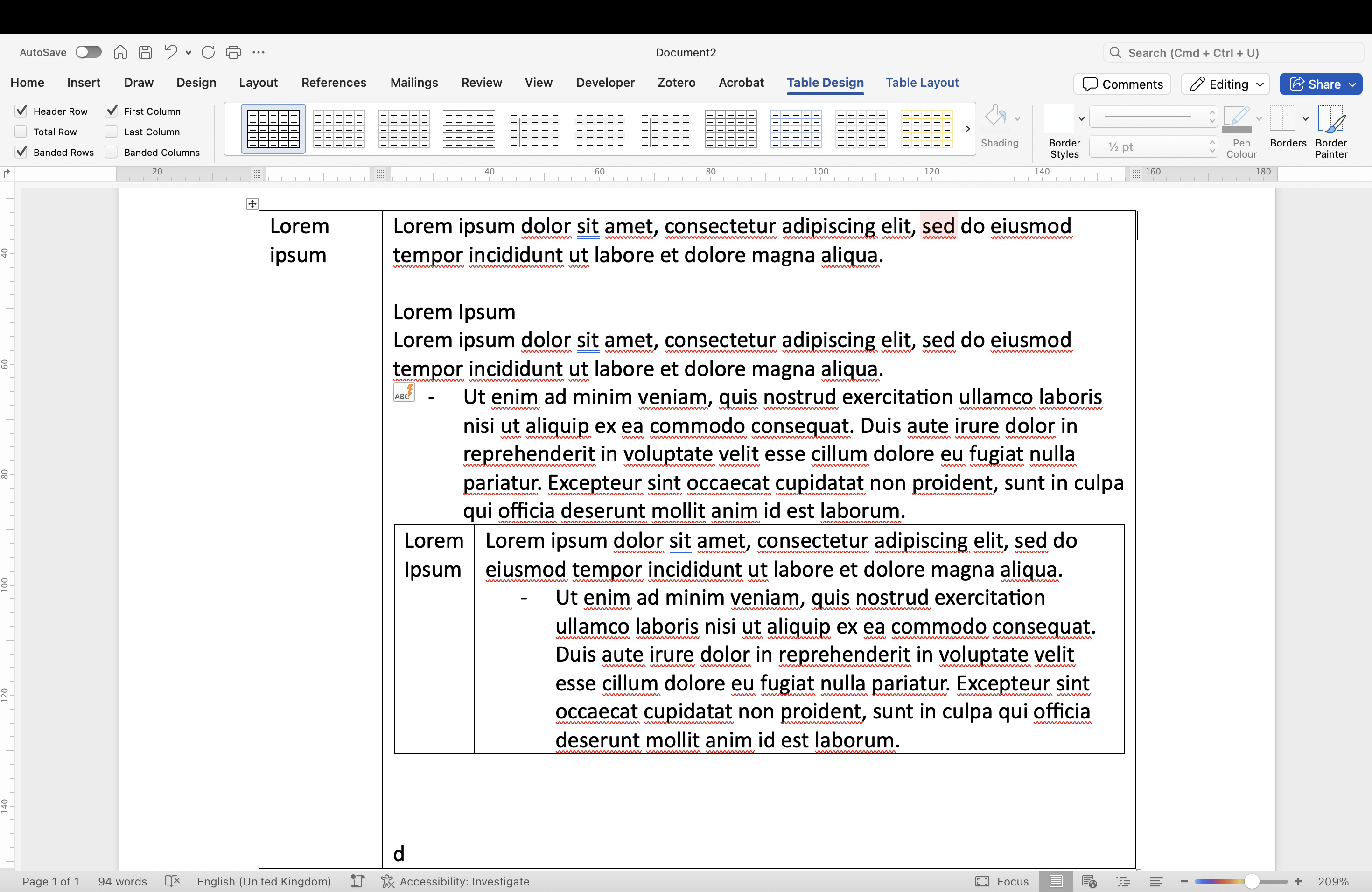The height and width of the screenshot is (892, 1372).
Task: Open the Table Layout tab
Action: coord(922,83)
